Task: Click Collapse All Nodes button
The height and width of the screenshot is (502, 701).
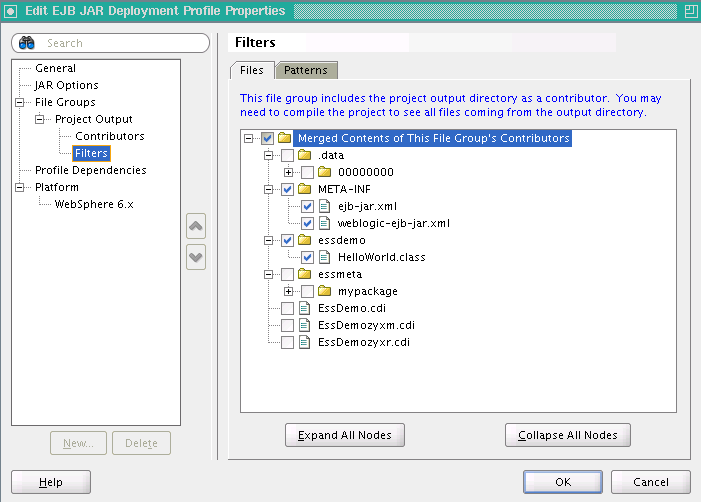Action: click(568, 435)
